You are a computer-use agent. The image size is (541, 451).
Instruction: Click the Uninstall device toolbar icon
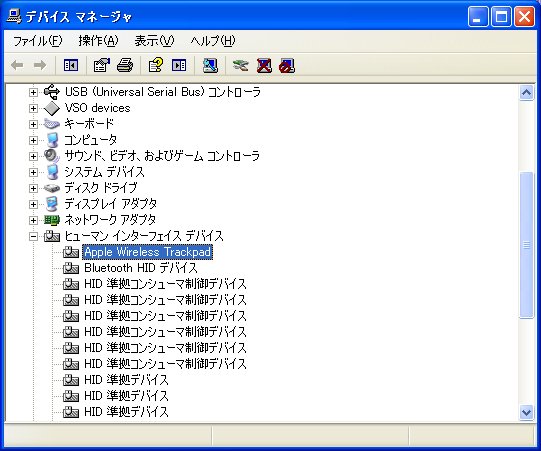coord(264,65)
